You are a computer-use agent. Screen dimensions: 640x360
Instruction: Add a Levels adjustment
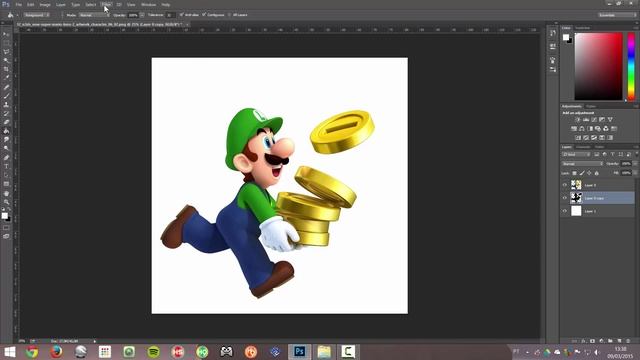[586, 120]
